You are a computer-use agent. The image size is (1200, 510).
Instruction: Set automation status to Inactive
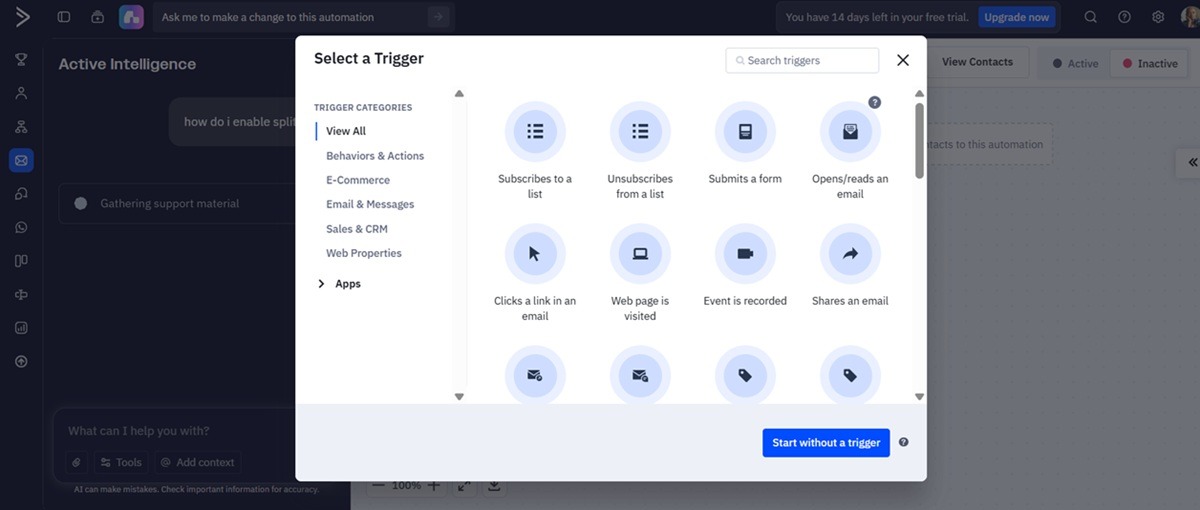click(1150, 63)
